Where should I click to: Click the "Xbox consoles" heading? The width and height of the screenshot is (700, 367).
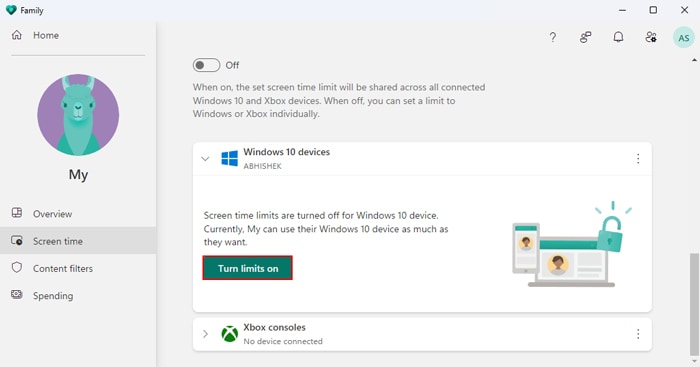(275, 327)
